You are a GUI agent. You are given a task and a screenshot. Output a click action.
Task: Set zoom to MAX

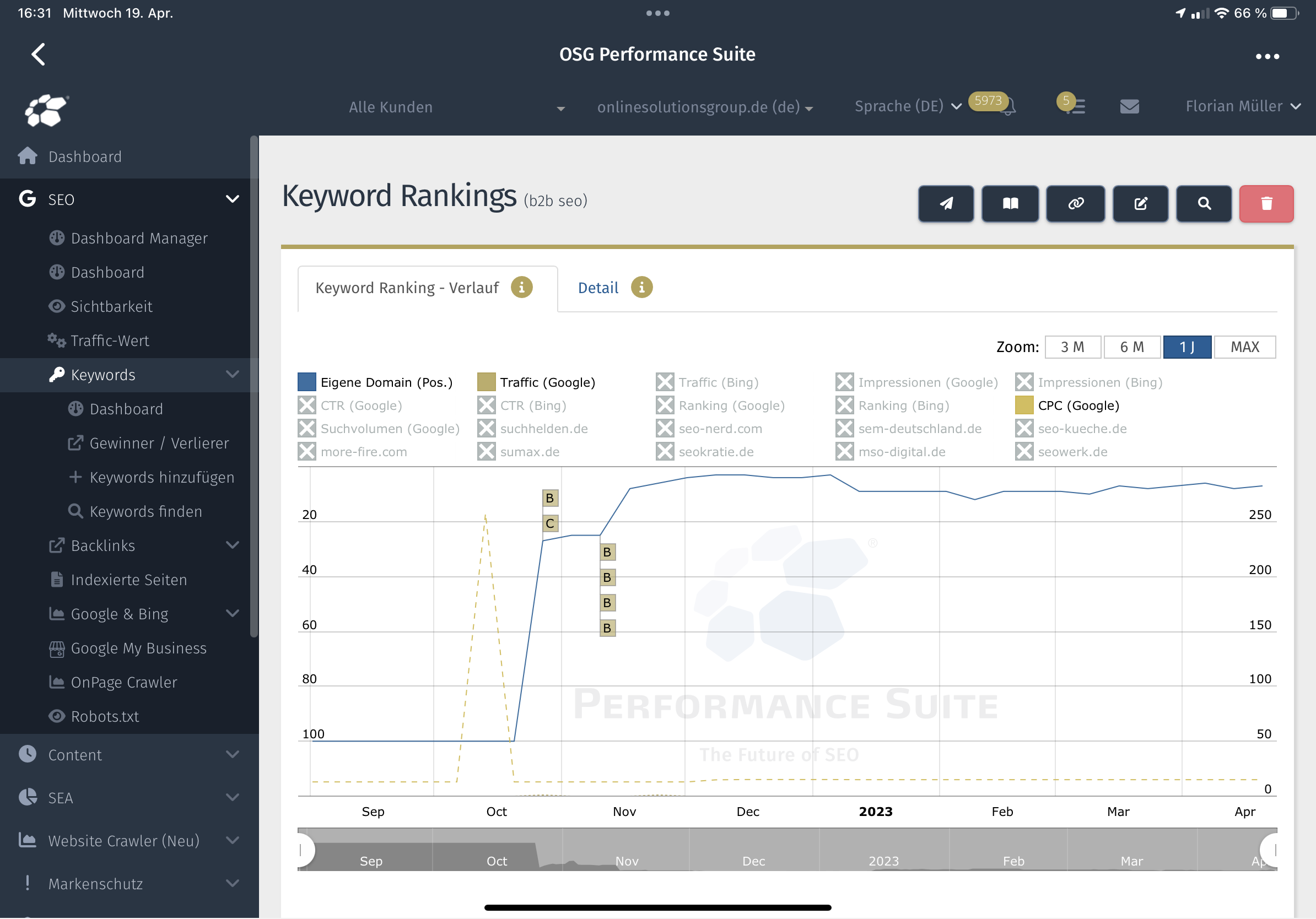click(1245, 347)
